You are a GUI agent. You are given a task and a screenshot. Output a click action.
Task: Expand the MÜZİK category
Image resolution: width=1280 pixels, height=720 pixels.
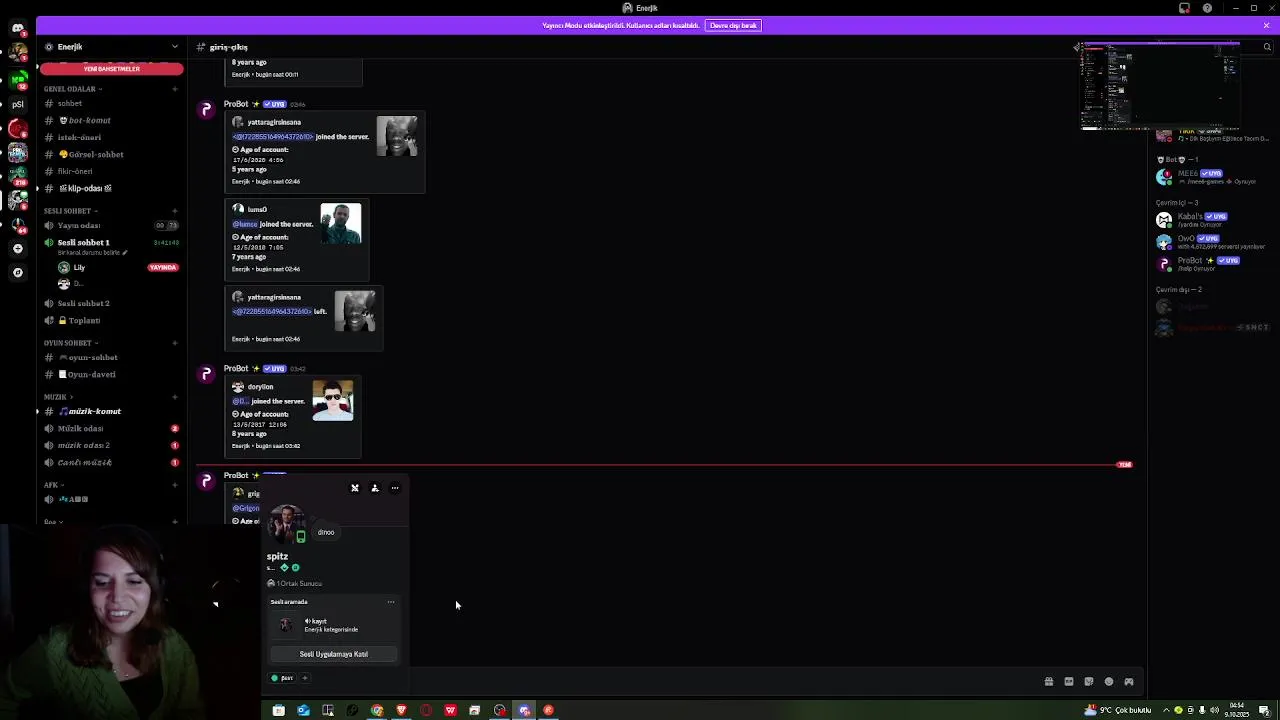57,397
